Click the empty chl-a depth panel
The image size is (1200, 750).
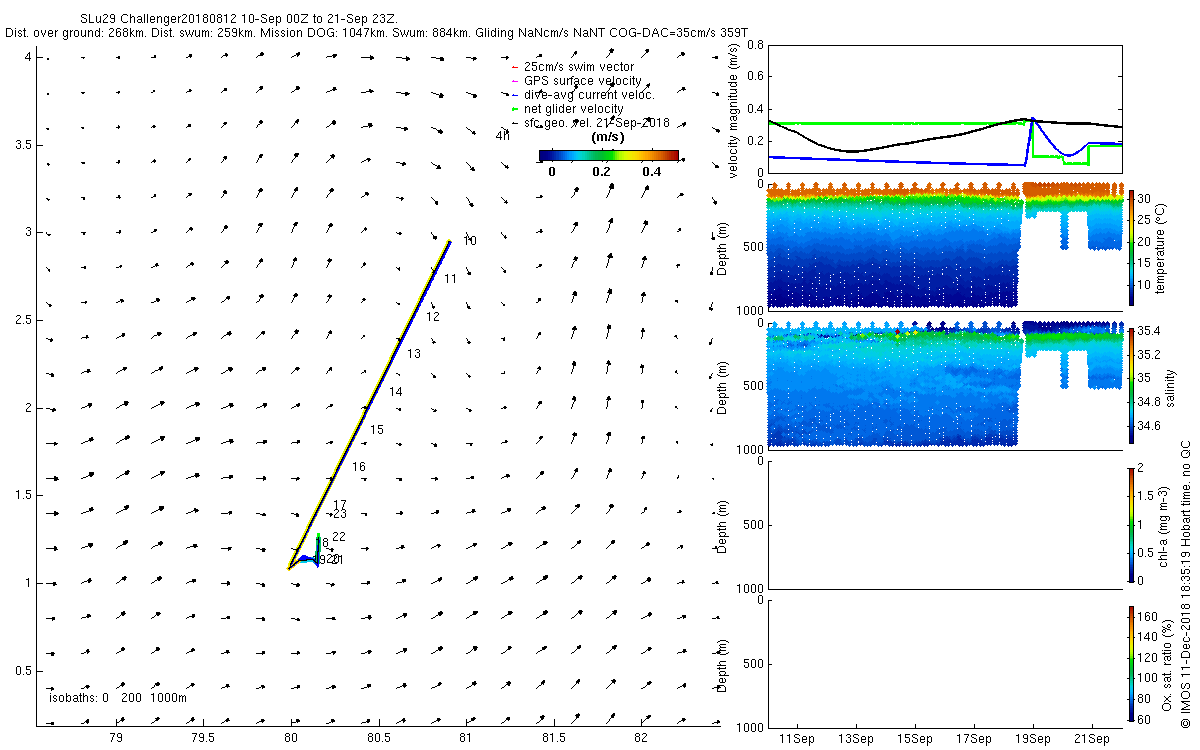coord(944,524)
